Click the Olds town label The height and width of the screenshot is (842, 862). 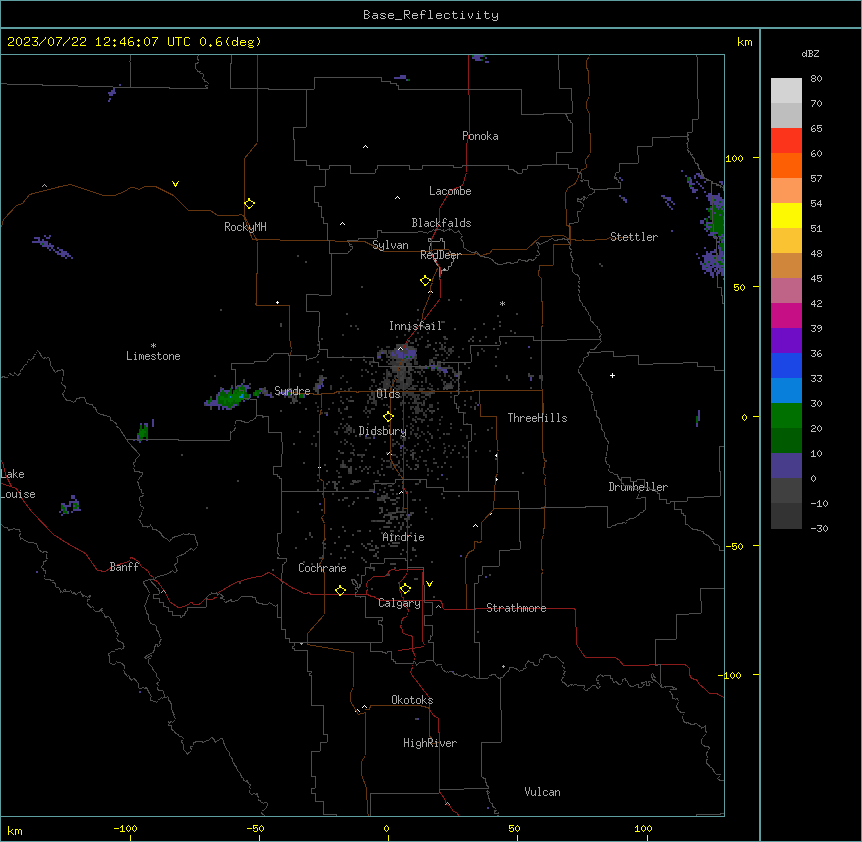tap(388, 394)
